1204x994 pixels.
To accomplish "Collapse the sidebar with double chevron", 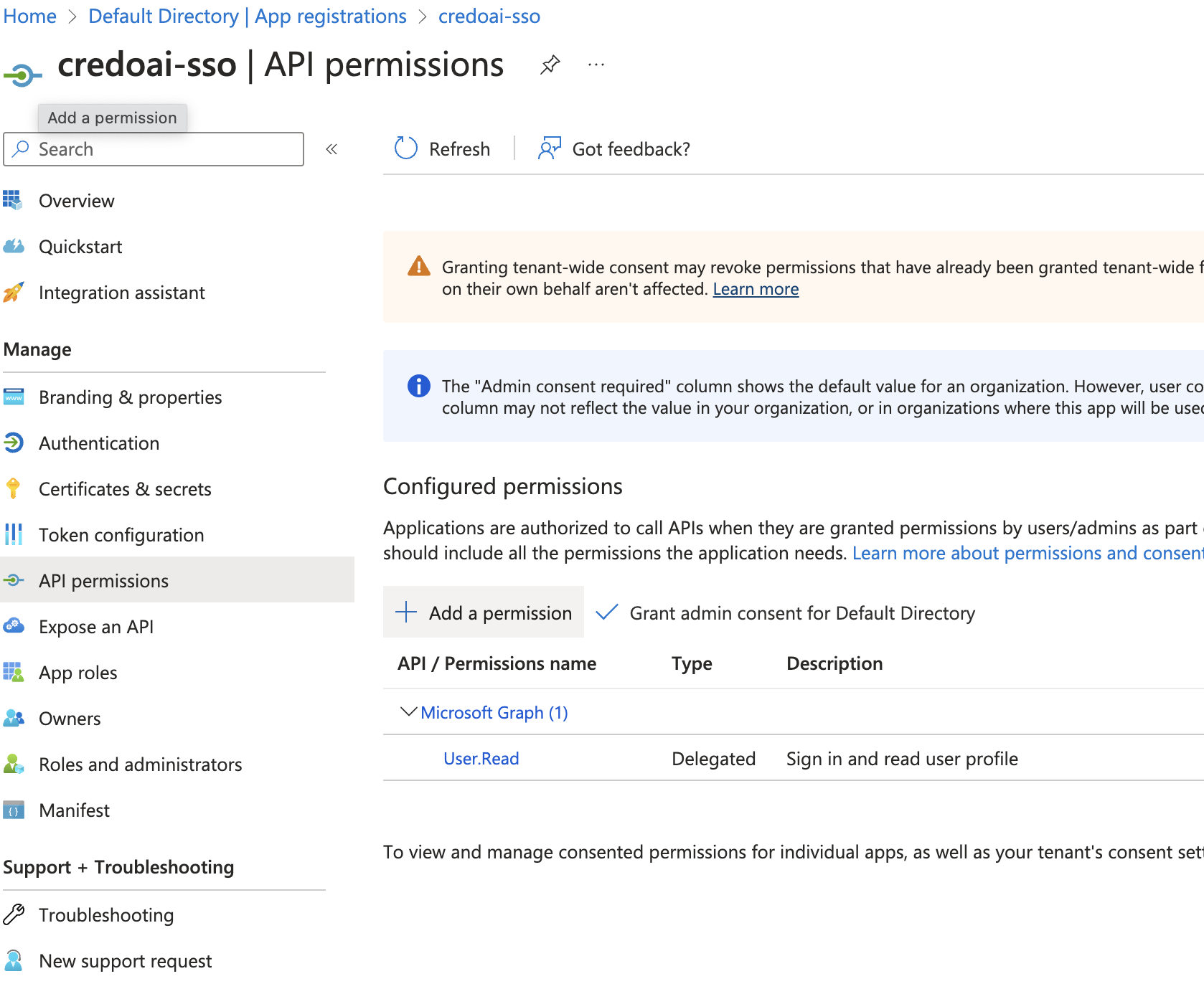I will 331,149.
